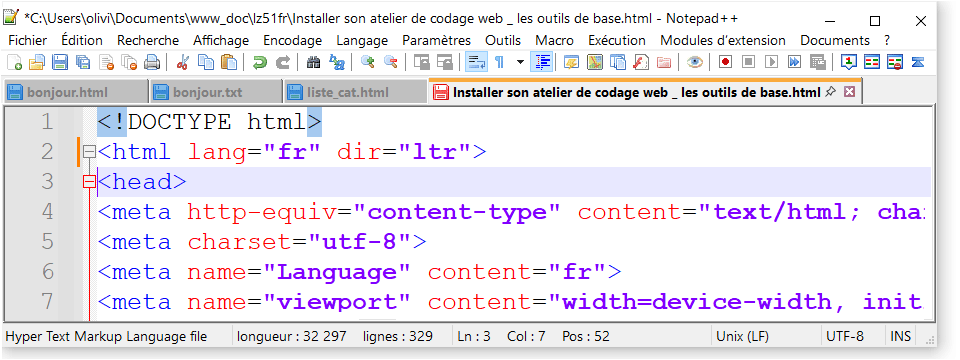The width and height of the screenshot is (960, 360).
Task: Click stop macro recording square button
Action: pyautogui.click(x=748, y=62)
